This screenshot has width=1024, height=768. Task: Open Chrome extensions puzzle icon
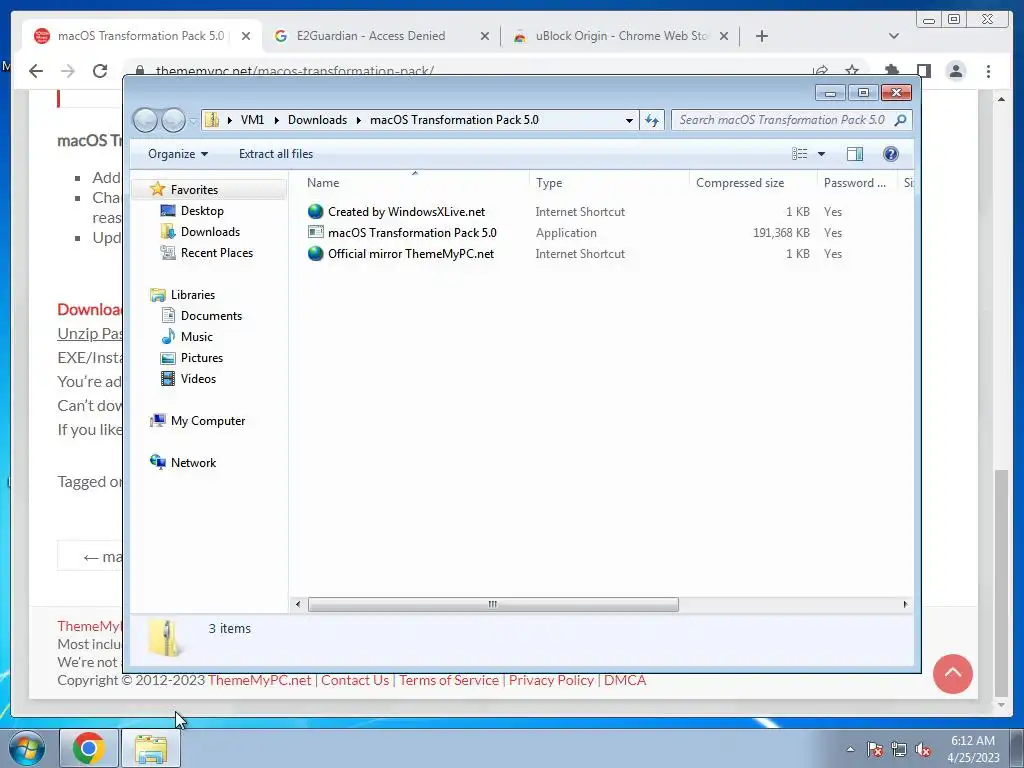tap(891, 71)
